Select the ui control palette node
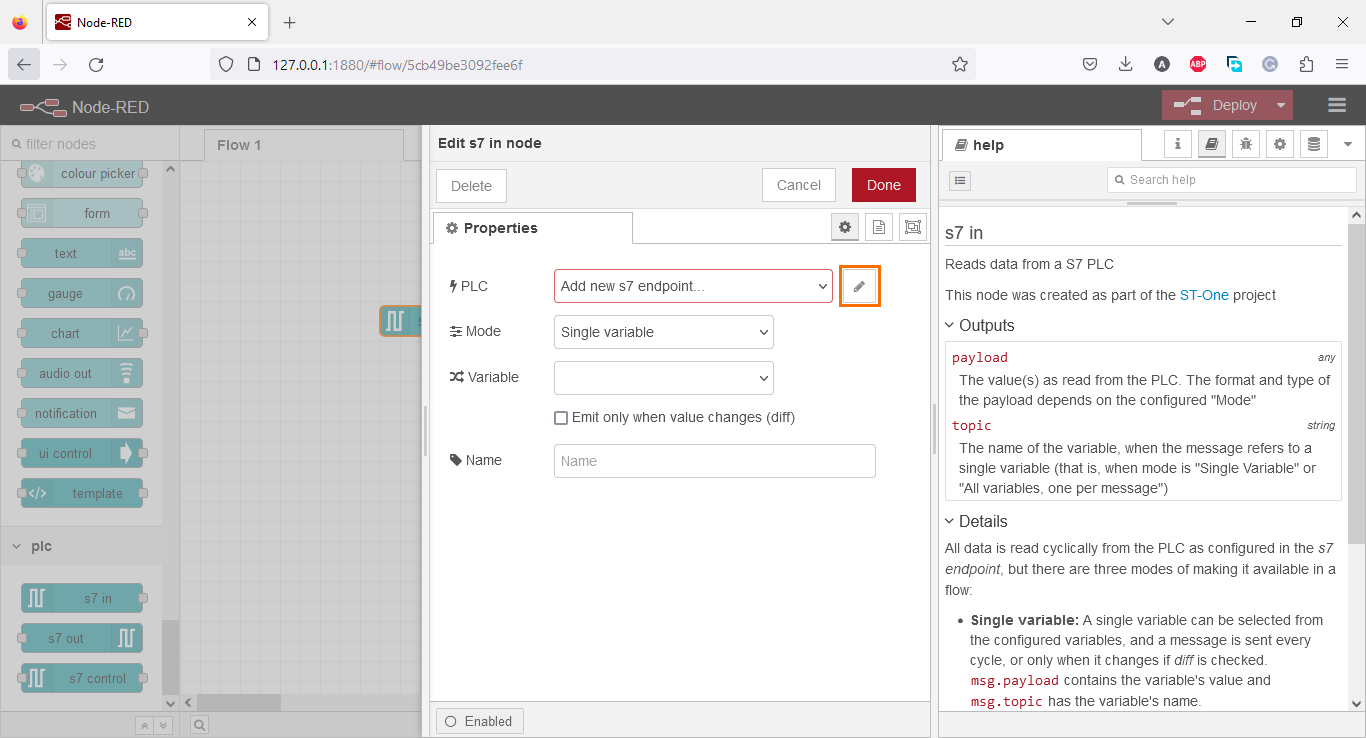Viewport: 1366px width, 738px height. (x=82, y=453)
